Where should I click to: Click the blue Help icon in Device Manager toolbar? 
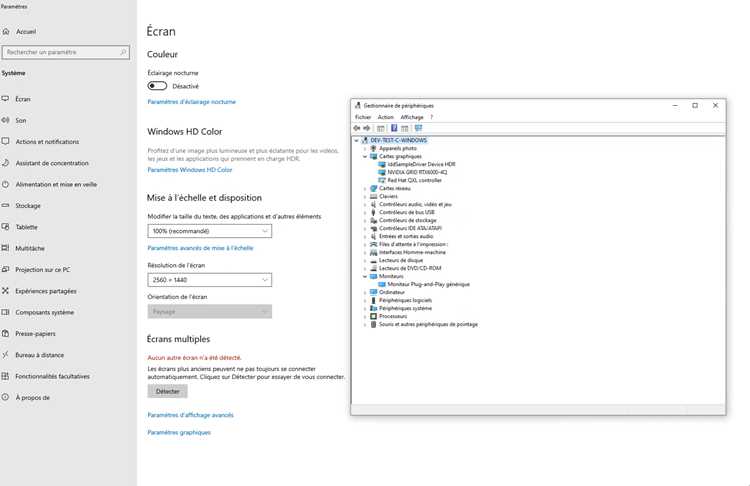394,128
